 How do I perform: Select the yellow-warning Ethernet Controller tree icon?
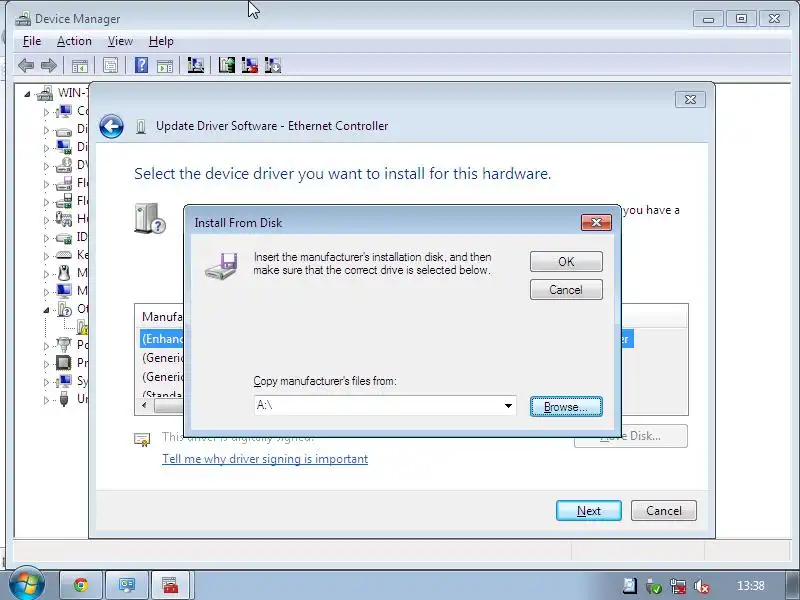pos(83,327)
